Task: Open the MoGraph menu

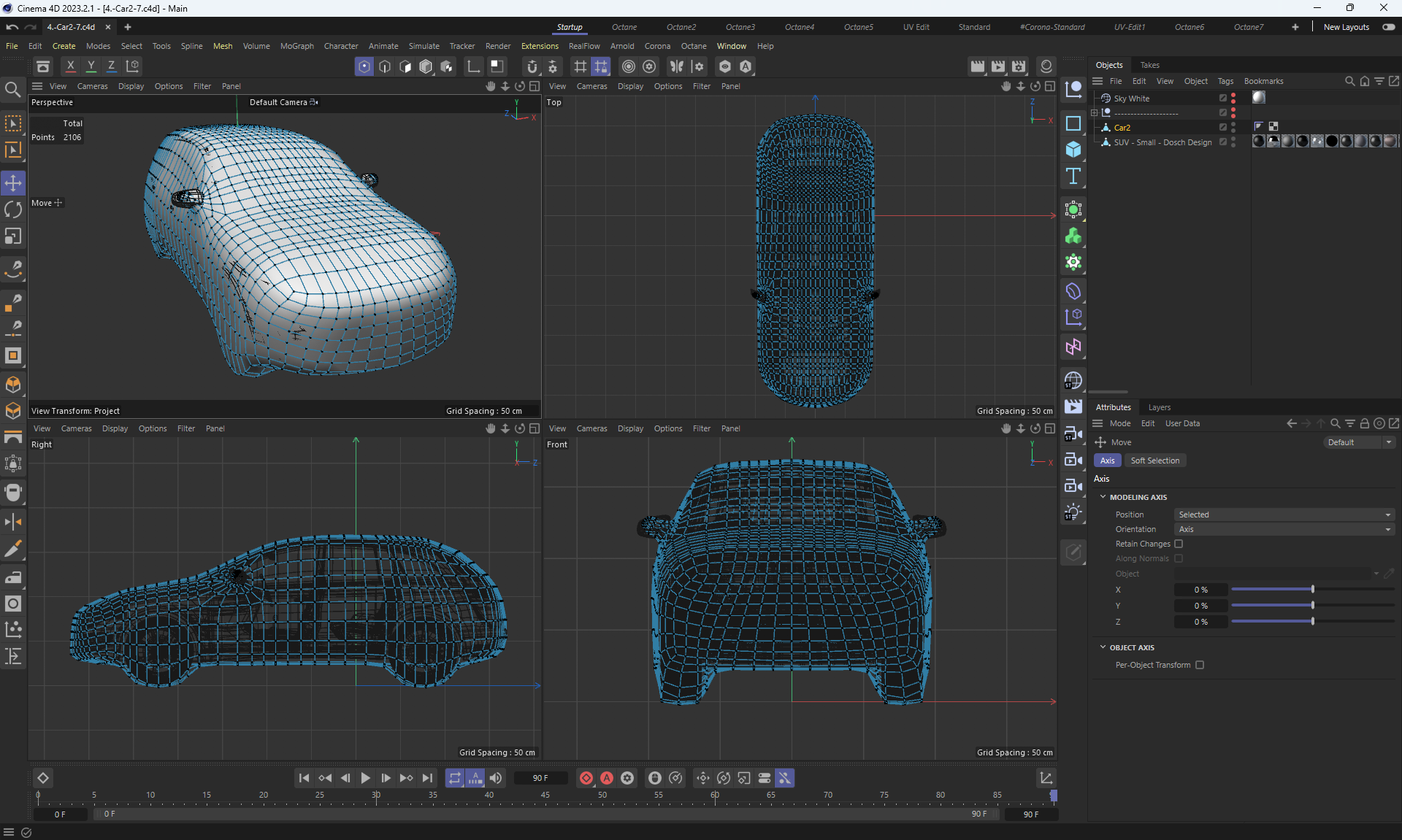Action: (296, 46)
